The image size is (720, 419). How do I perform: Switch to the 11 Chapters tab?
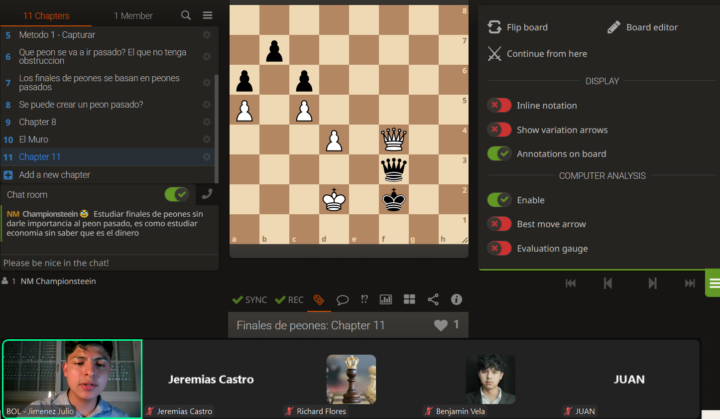click(x=46, y=16)
